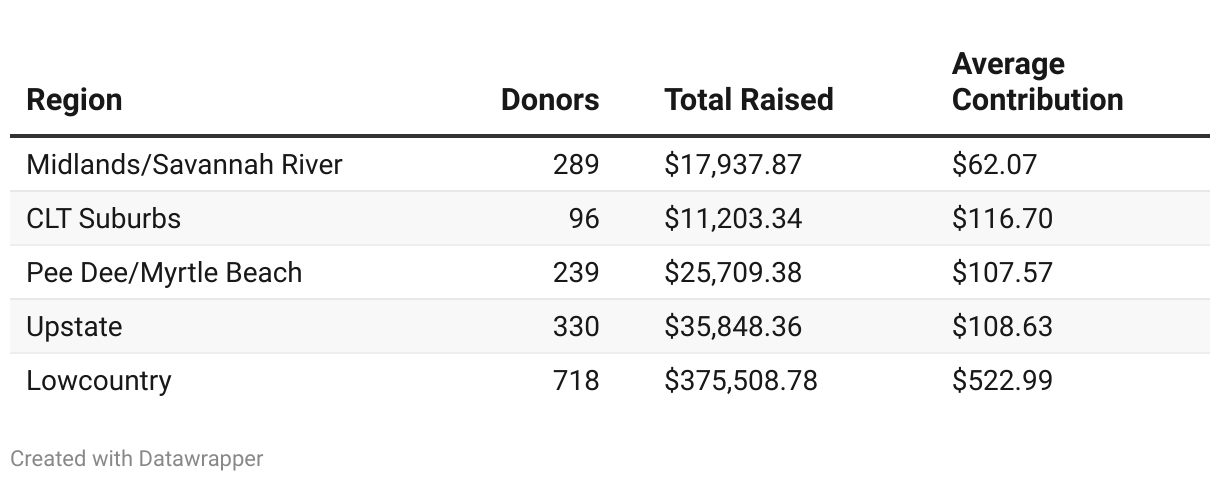Click the Upstate region cell

click(74, 326)
